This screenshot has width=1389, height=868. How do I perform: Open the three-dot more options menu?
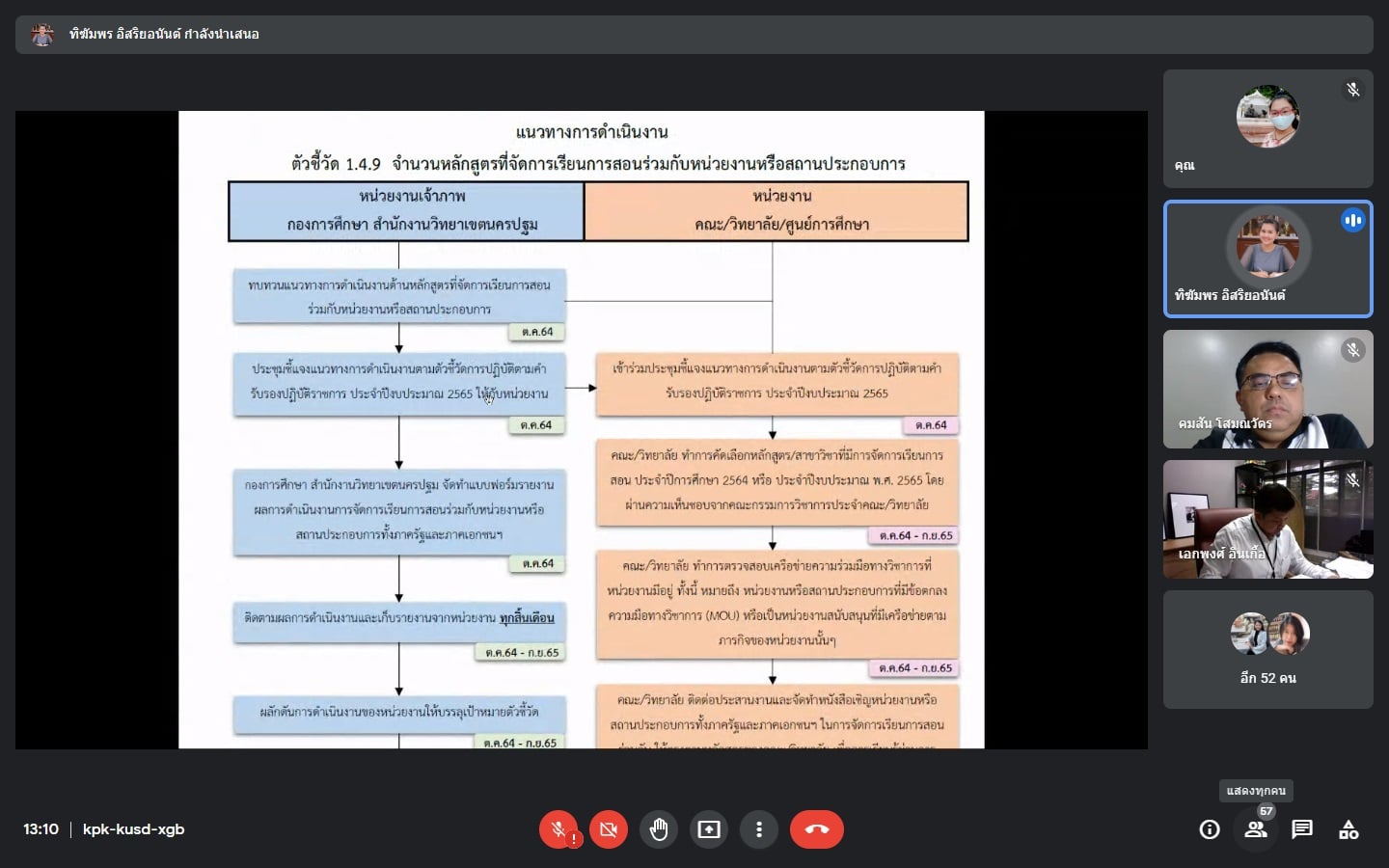click(x=759, y=829)
